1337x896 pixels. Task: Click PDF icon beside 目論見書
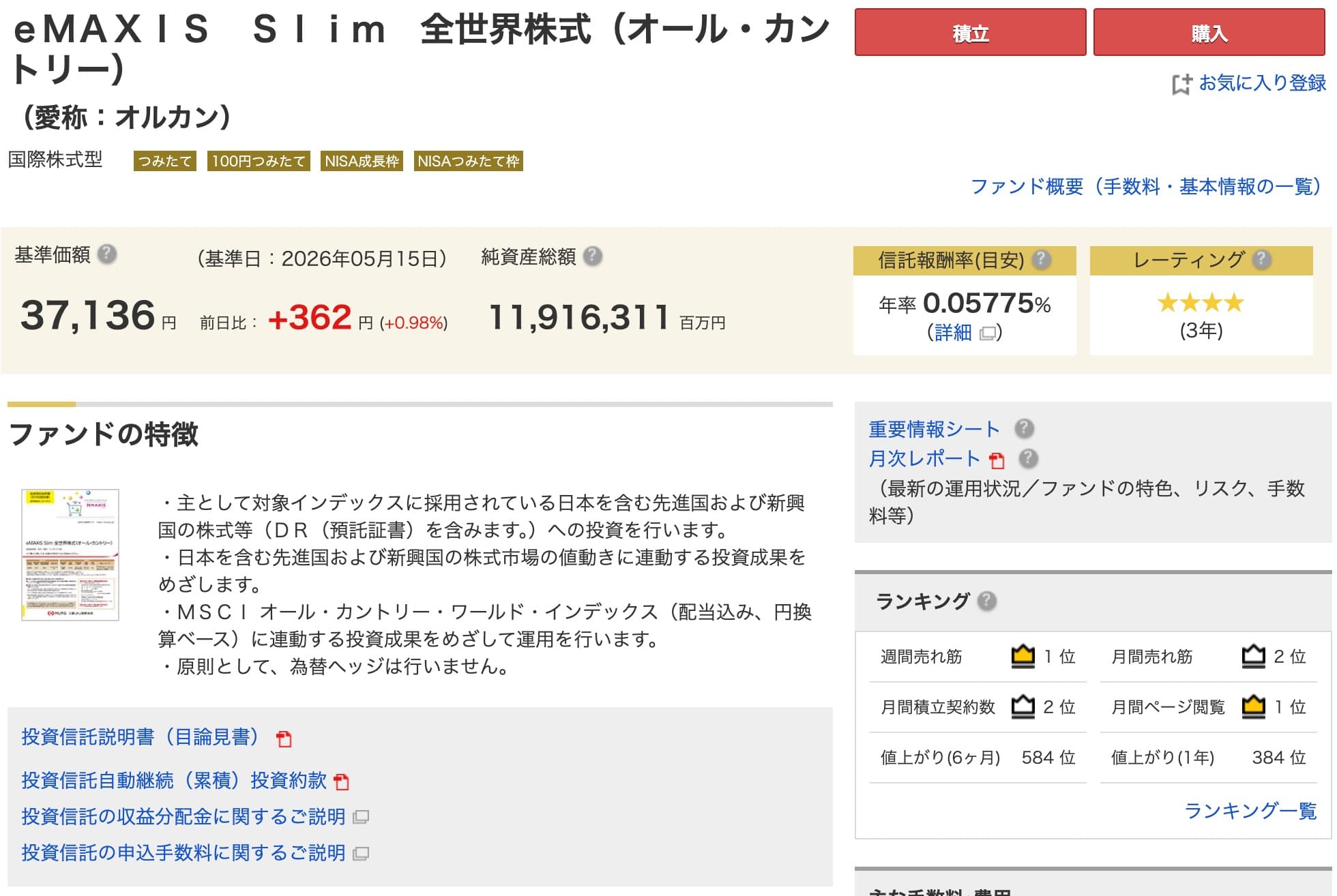[284, 738]
